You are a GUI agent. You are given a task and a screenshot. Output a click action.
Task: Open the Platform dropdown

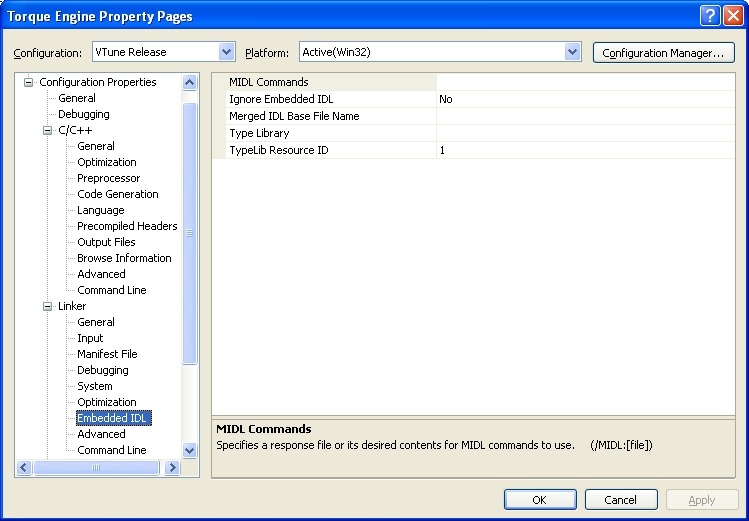coord(572,52)
